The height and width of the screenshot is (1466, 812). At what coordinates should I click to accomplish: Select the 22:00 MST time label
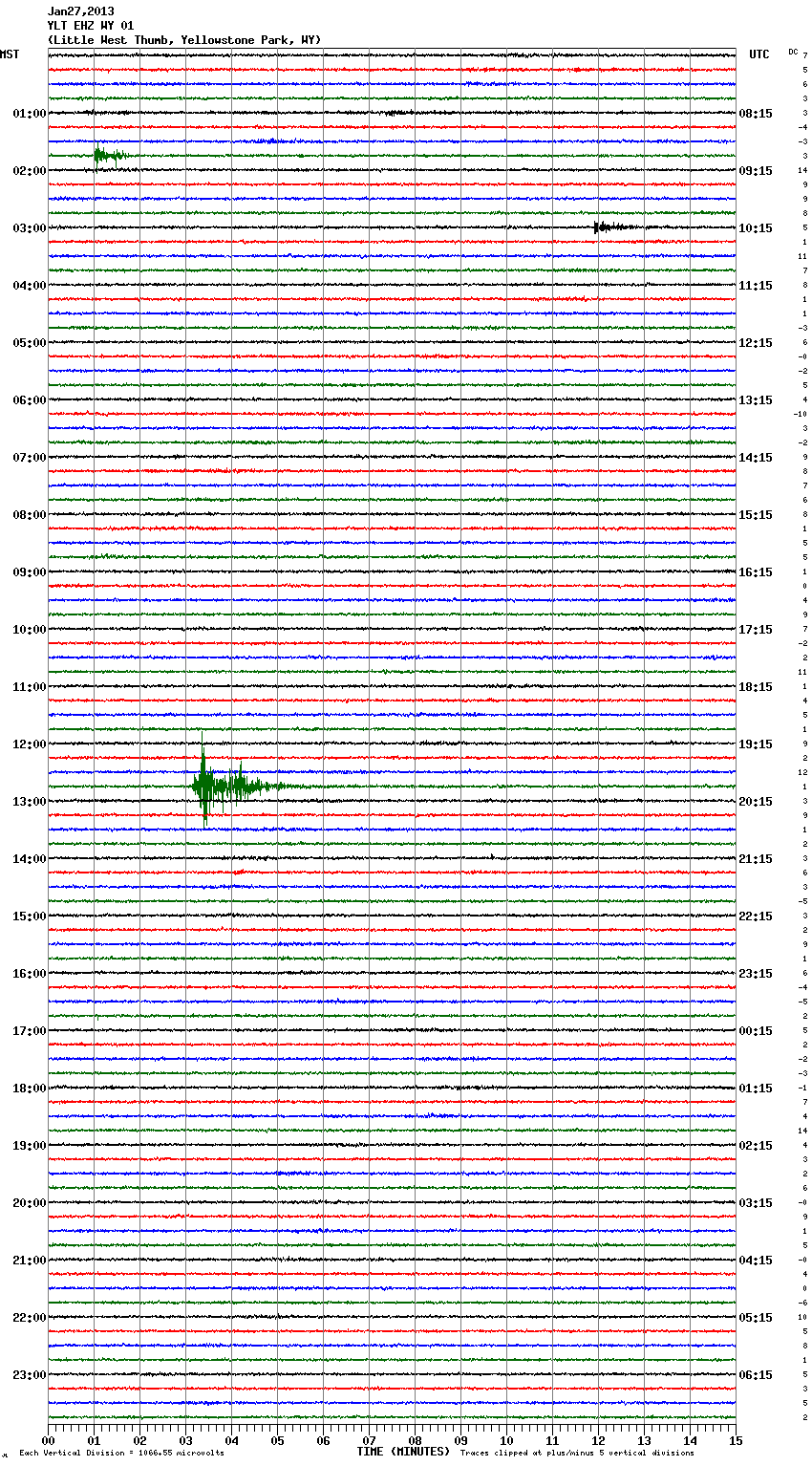(x=29, y=1318)
